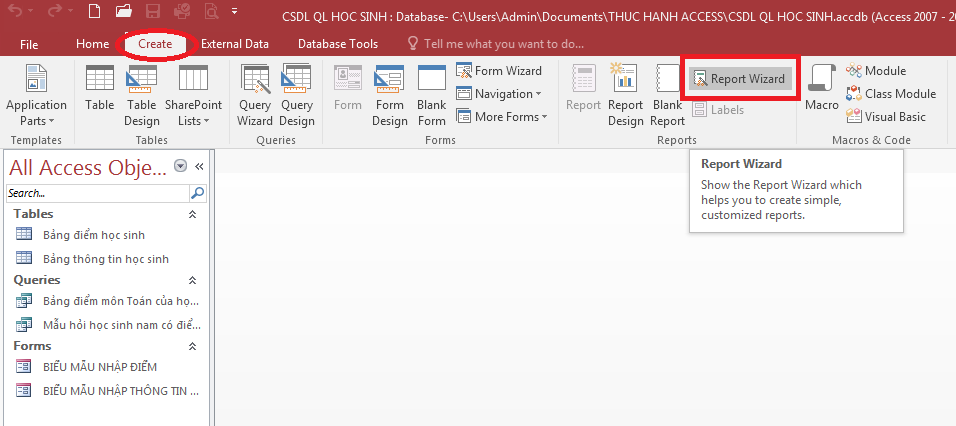
Task: Click the Undo button in Quick Access toolbar
Action: click(15, 12)
